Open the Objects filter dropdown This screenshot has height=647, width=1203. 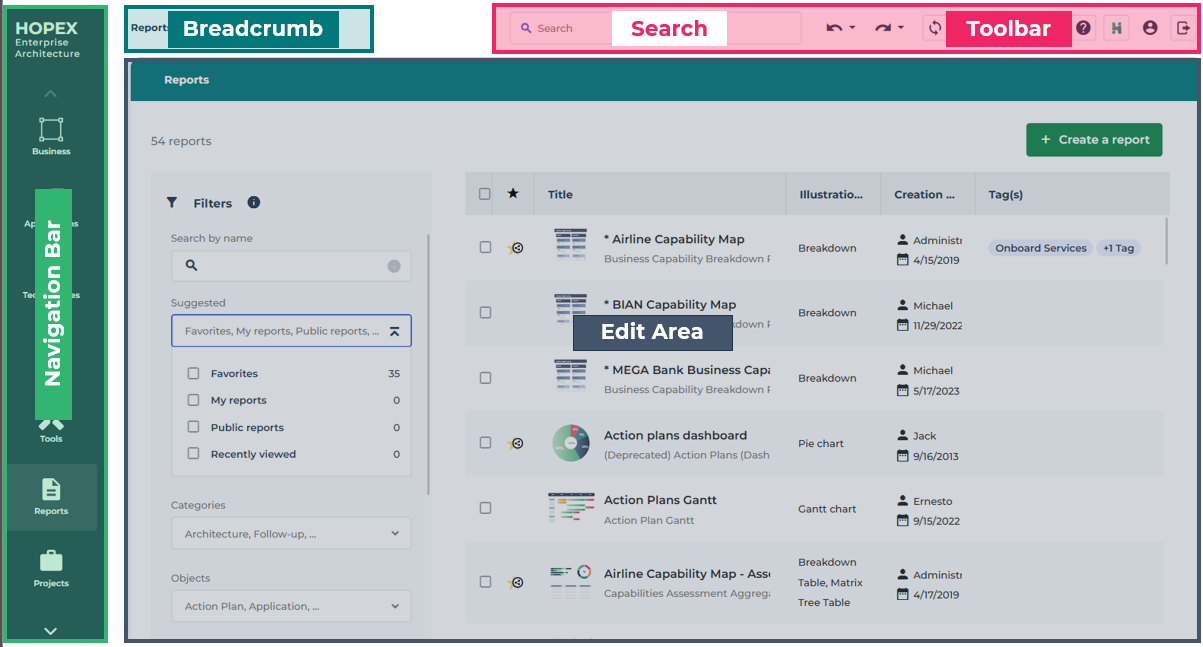[291, 606]
